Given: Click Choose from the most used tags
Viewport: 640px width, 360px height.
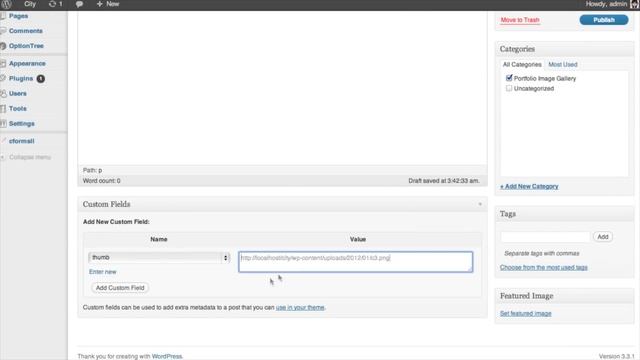Looking at the screenshot, I should [x=544, y=267].
